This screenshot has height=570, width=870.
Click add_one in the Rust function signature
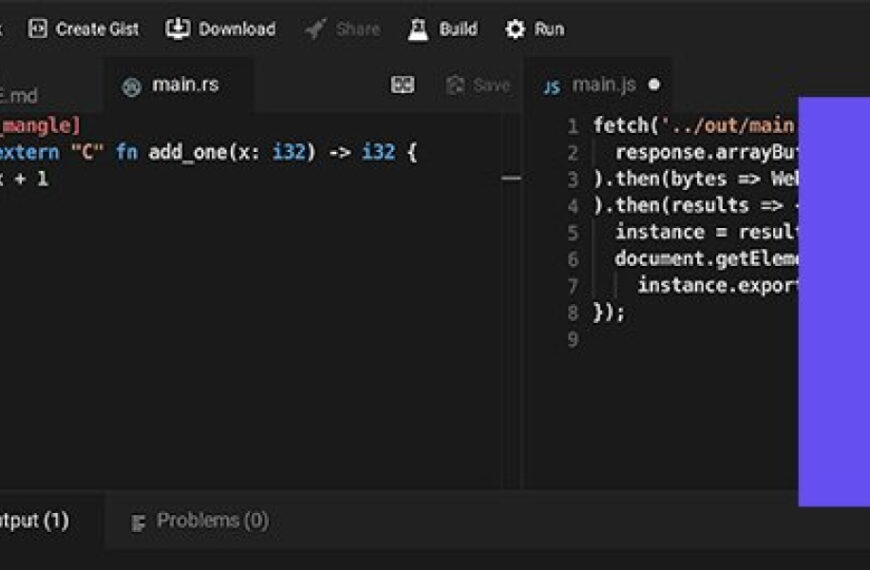click(x=187, y=152)
